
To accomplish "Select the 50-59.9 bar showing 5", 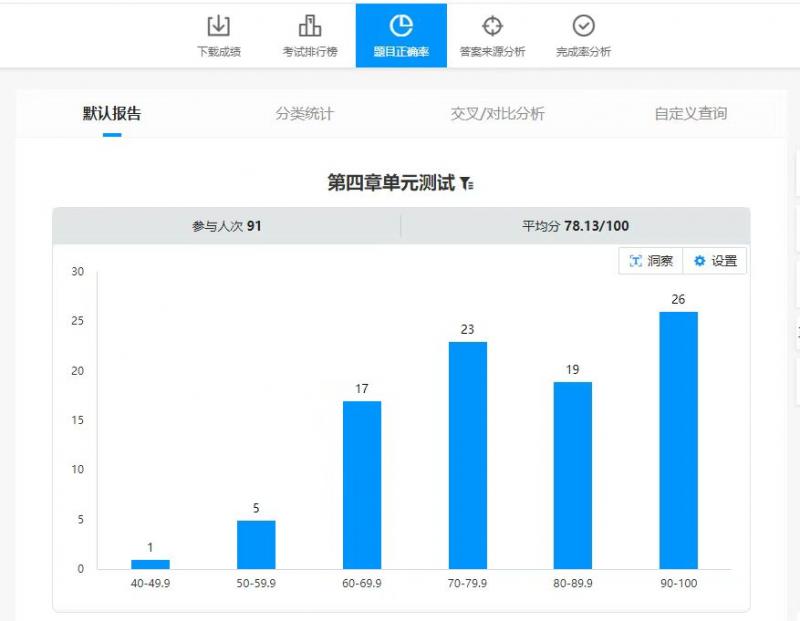I will (x=256, y=544).
